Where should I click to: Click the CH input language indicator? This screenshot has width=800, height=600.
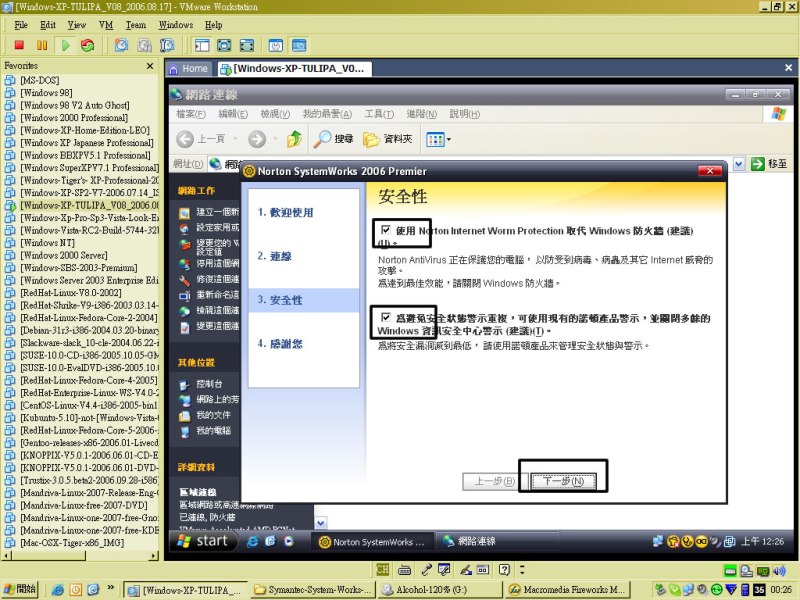point(382,569)
